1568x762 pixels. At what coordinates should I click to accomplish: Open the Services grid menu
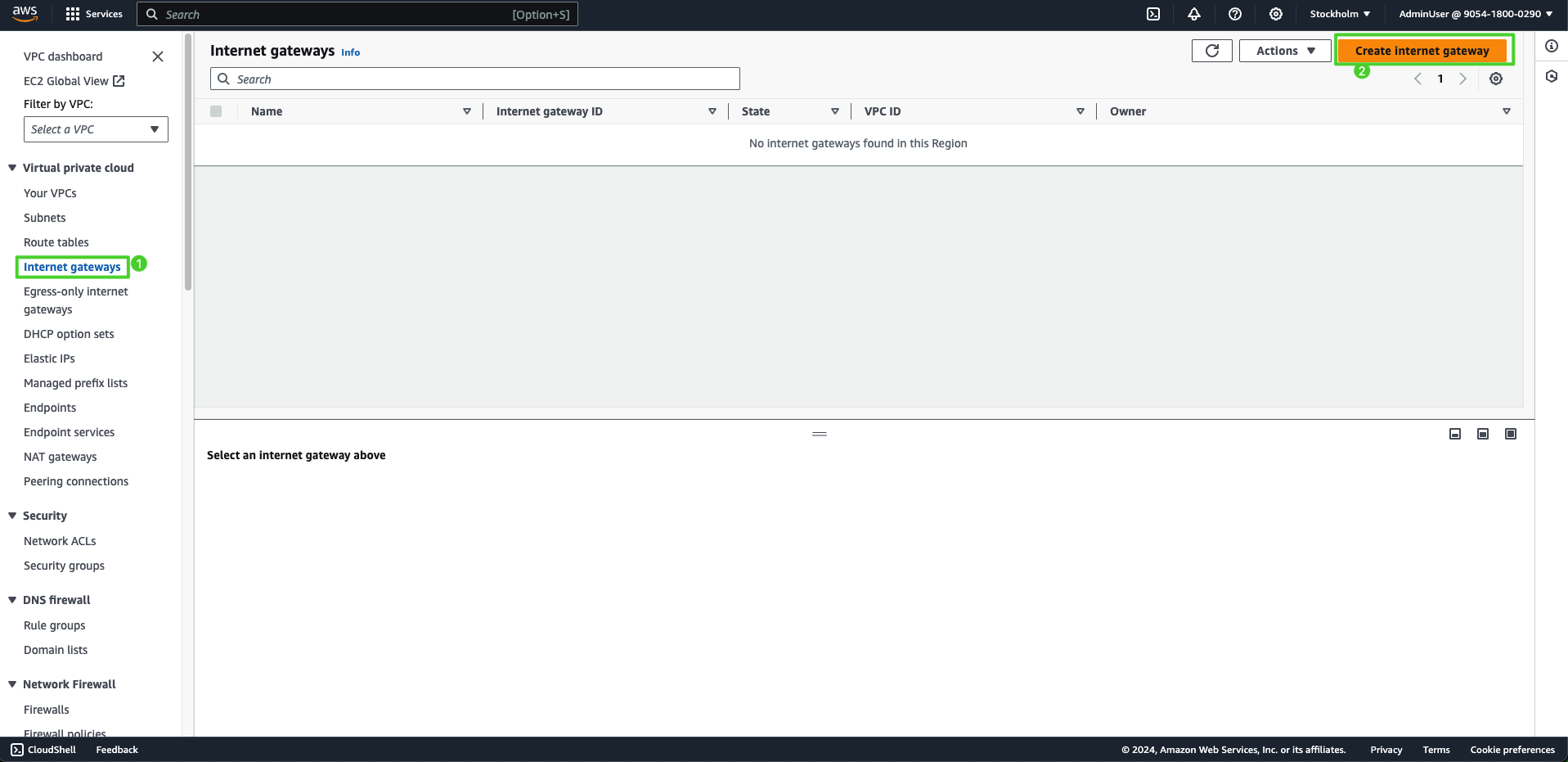tap(93, 14)
